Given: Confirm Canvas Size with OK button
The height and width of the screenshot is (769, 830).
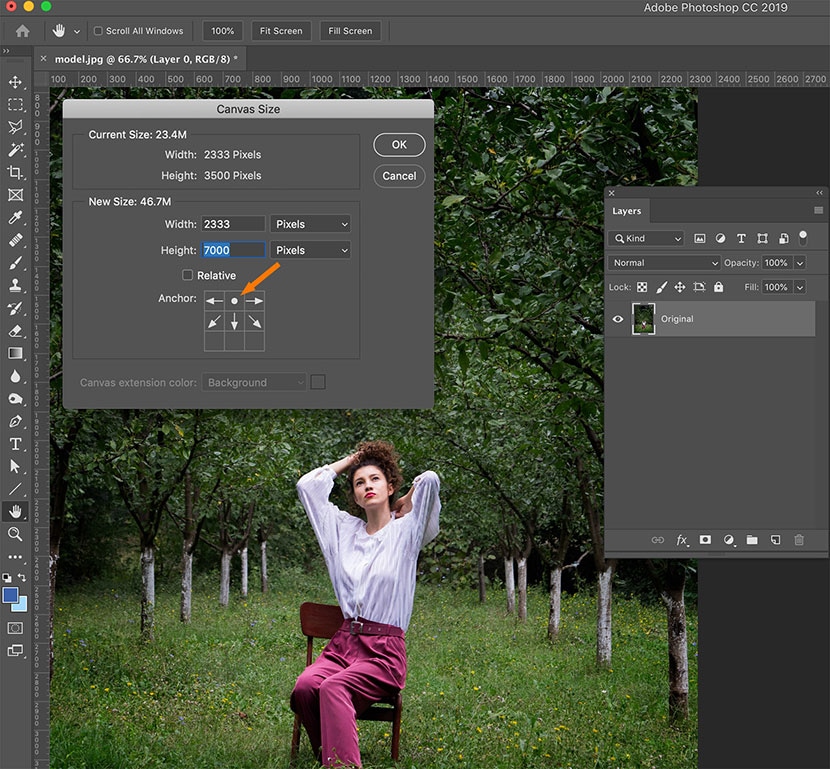Looking at the screenshot, I should pyautogui.click(x=399, y=145).
